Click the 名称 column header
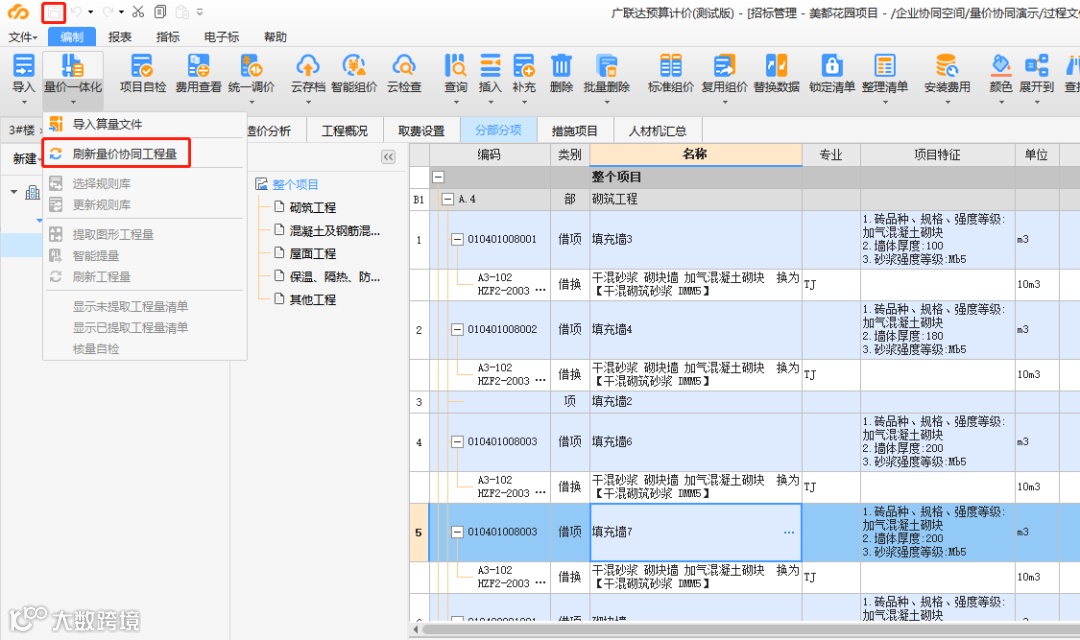The image size is (1080, 640). [696, 154]
